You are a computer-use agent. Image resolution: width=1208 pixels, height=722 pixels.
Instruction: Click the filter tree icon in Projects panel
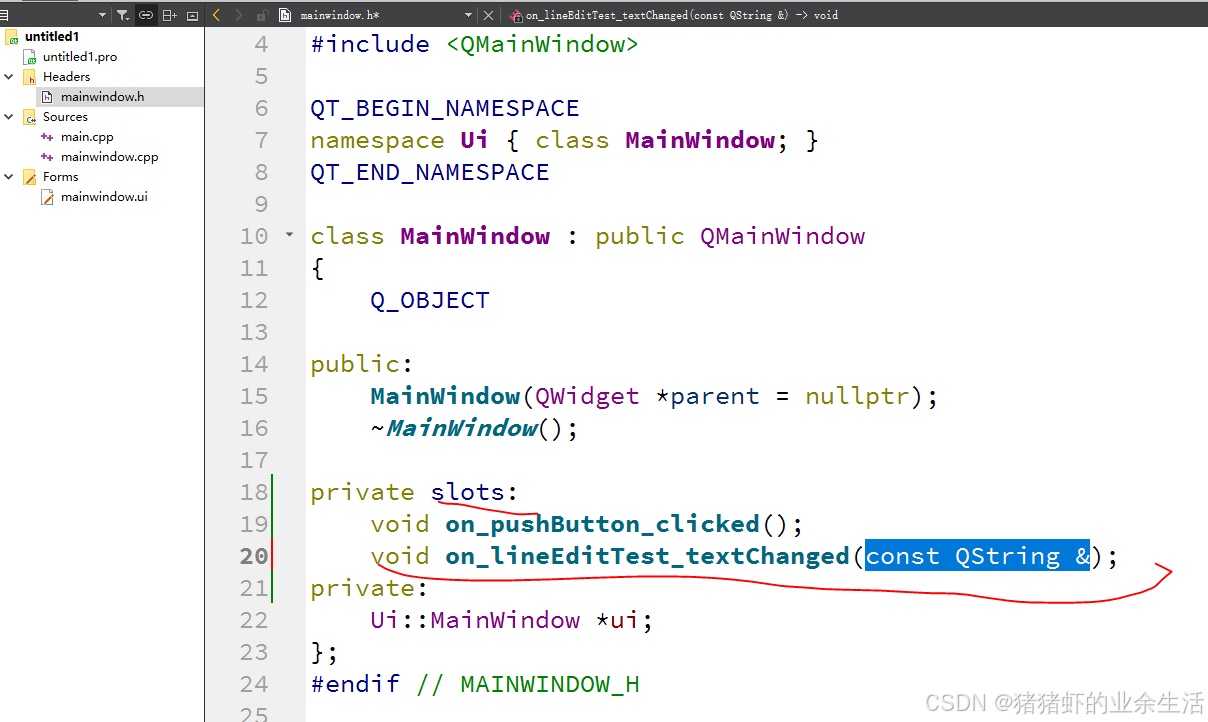(122, 15)
